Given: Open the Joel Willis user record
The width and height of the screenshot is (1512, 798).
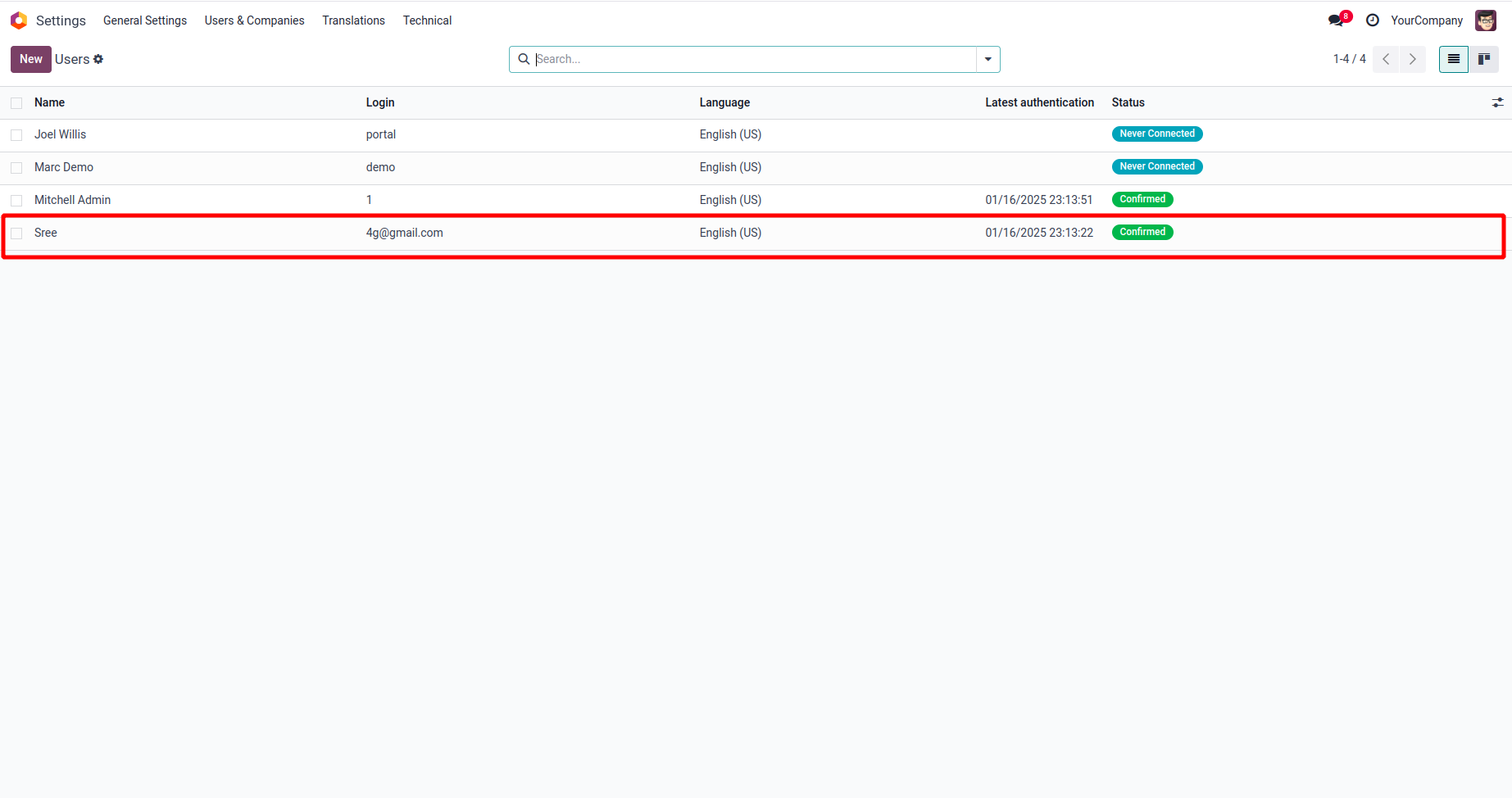Looking at the screenshot, I should (60, 134).
